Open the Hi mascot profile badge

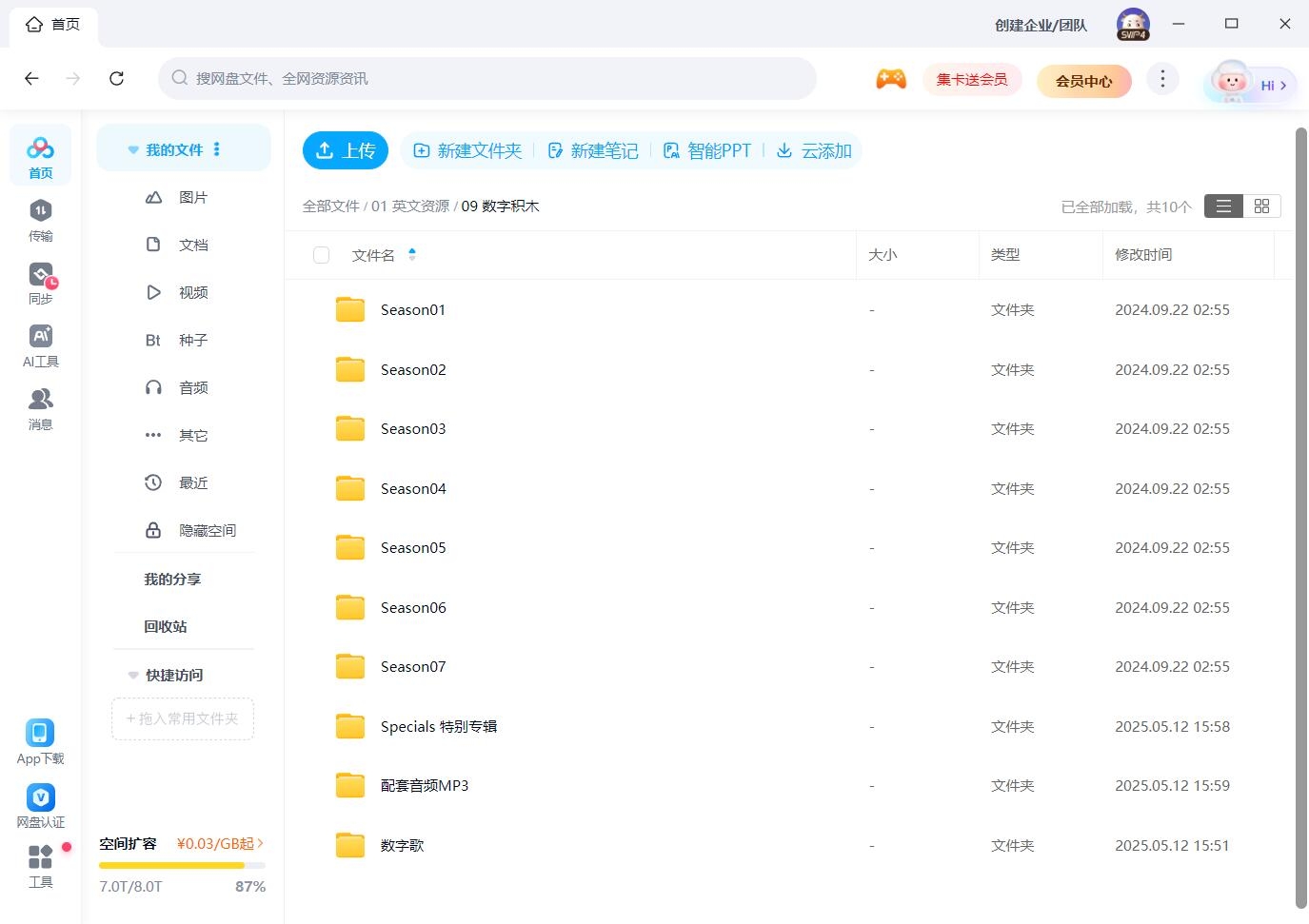click(x=1250, y=84)
